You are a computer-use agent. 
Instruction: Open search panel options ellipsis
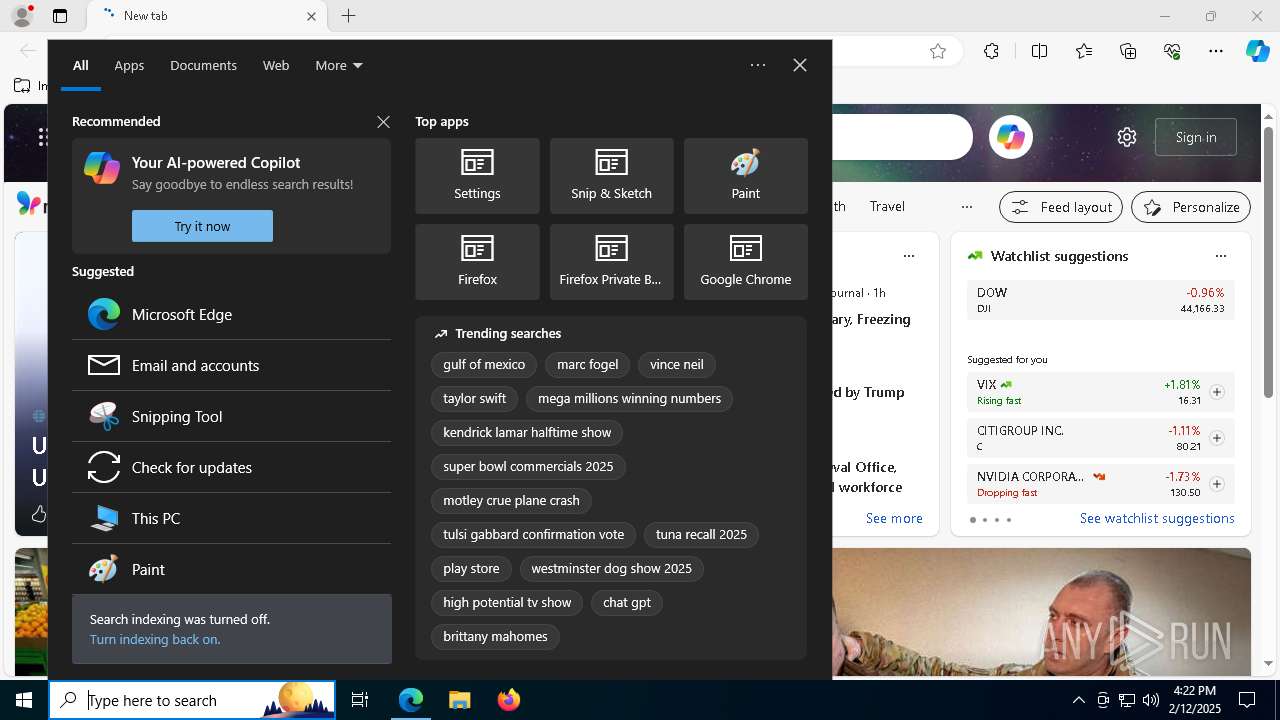coord(757,65)
